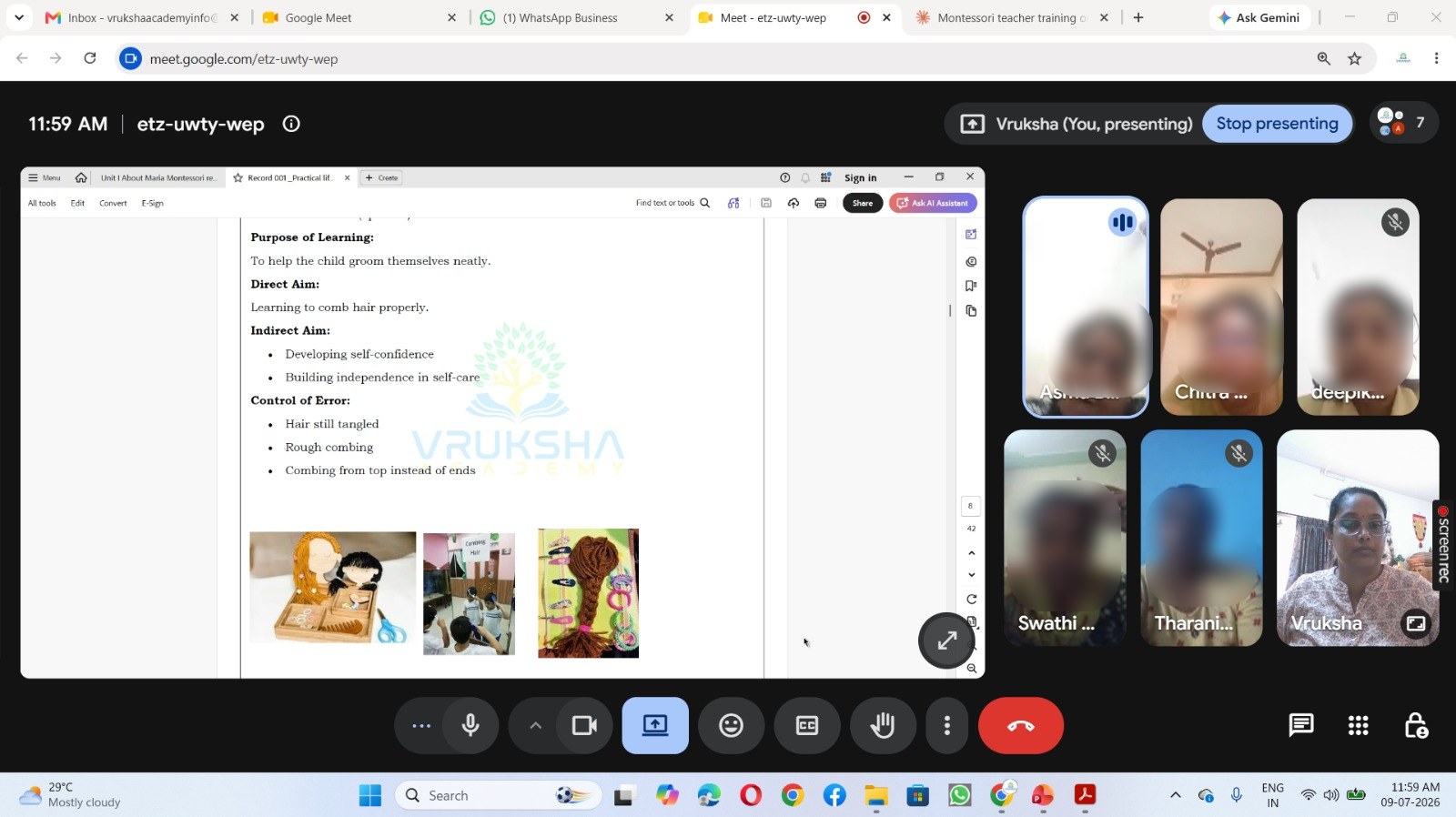This screenshot has width=1456, height=817.
Task: Open WhatsApp from the taskbar
Action: pos(960,795)
